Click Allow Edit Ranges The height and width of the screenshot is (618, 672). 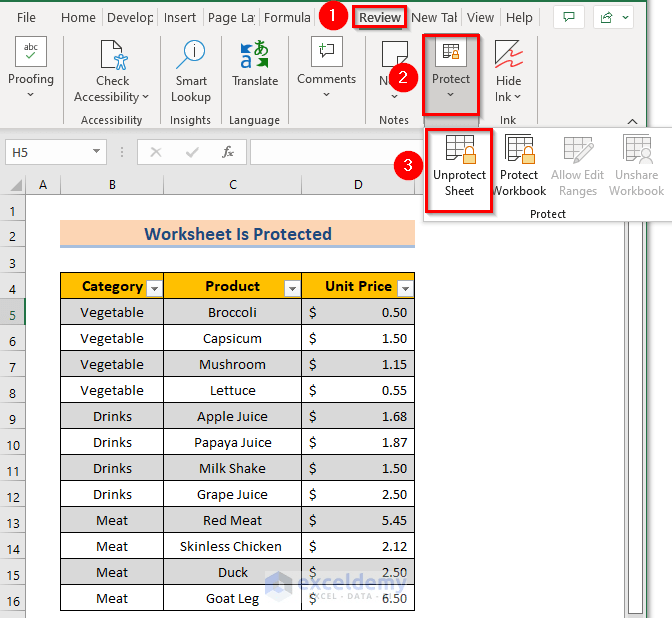point(577,166)
